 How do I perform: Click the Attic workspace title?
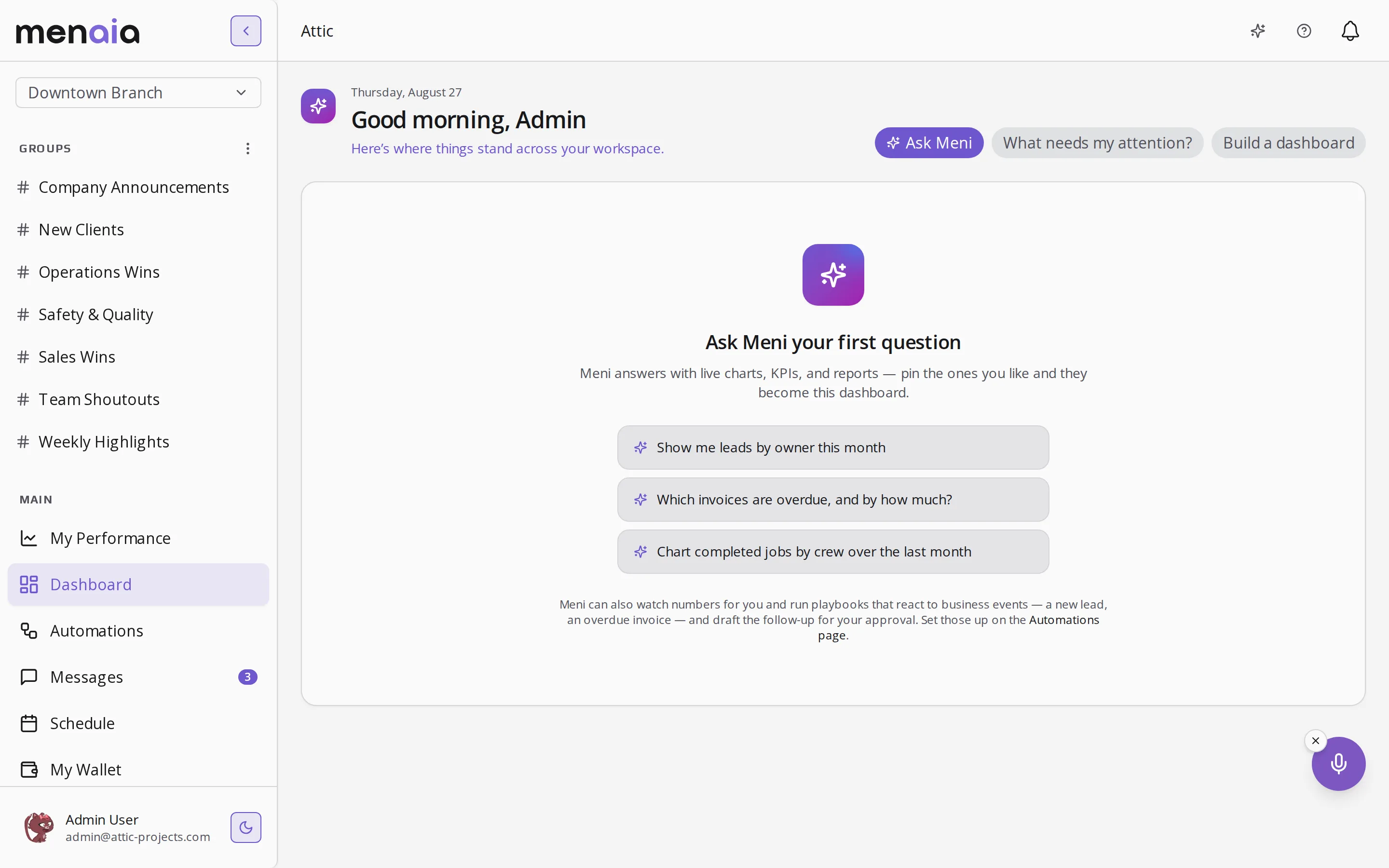click(x=317, y=31)
